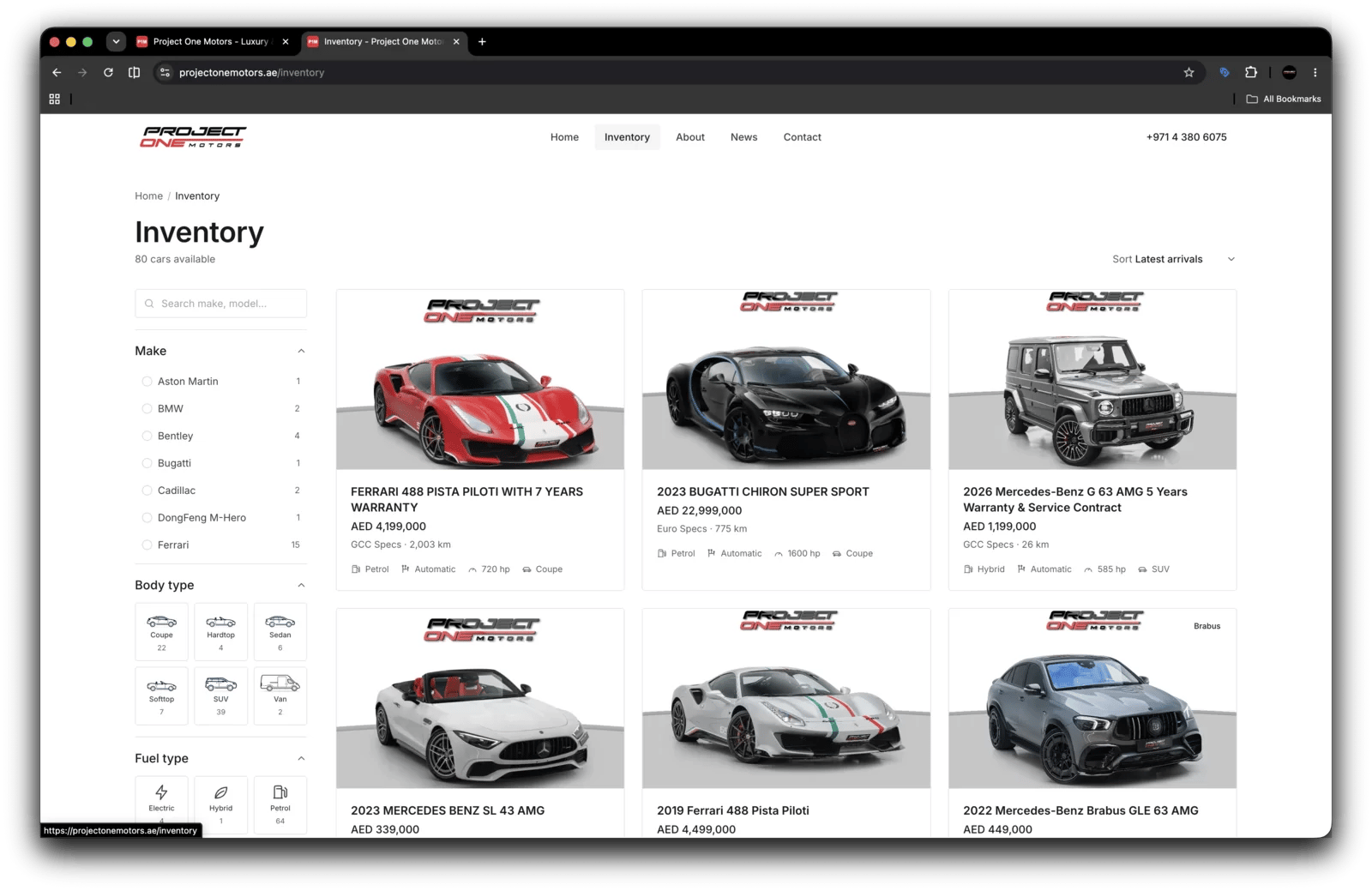Select the Bugatti make filter
Viewport: 1372px width, 891px height.
pos(220,463)
